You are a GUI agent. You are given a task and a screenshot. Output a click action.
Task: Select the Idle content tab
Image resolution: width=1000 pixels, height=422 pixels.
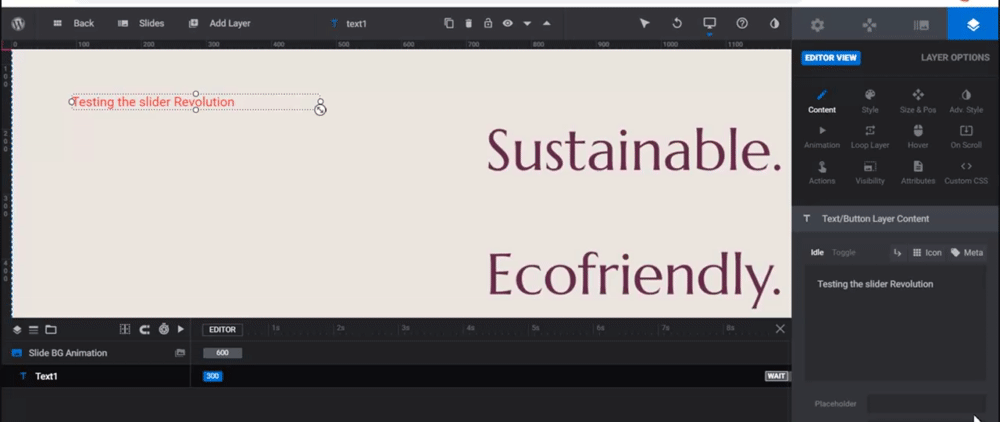(x=817, y=252)
